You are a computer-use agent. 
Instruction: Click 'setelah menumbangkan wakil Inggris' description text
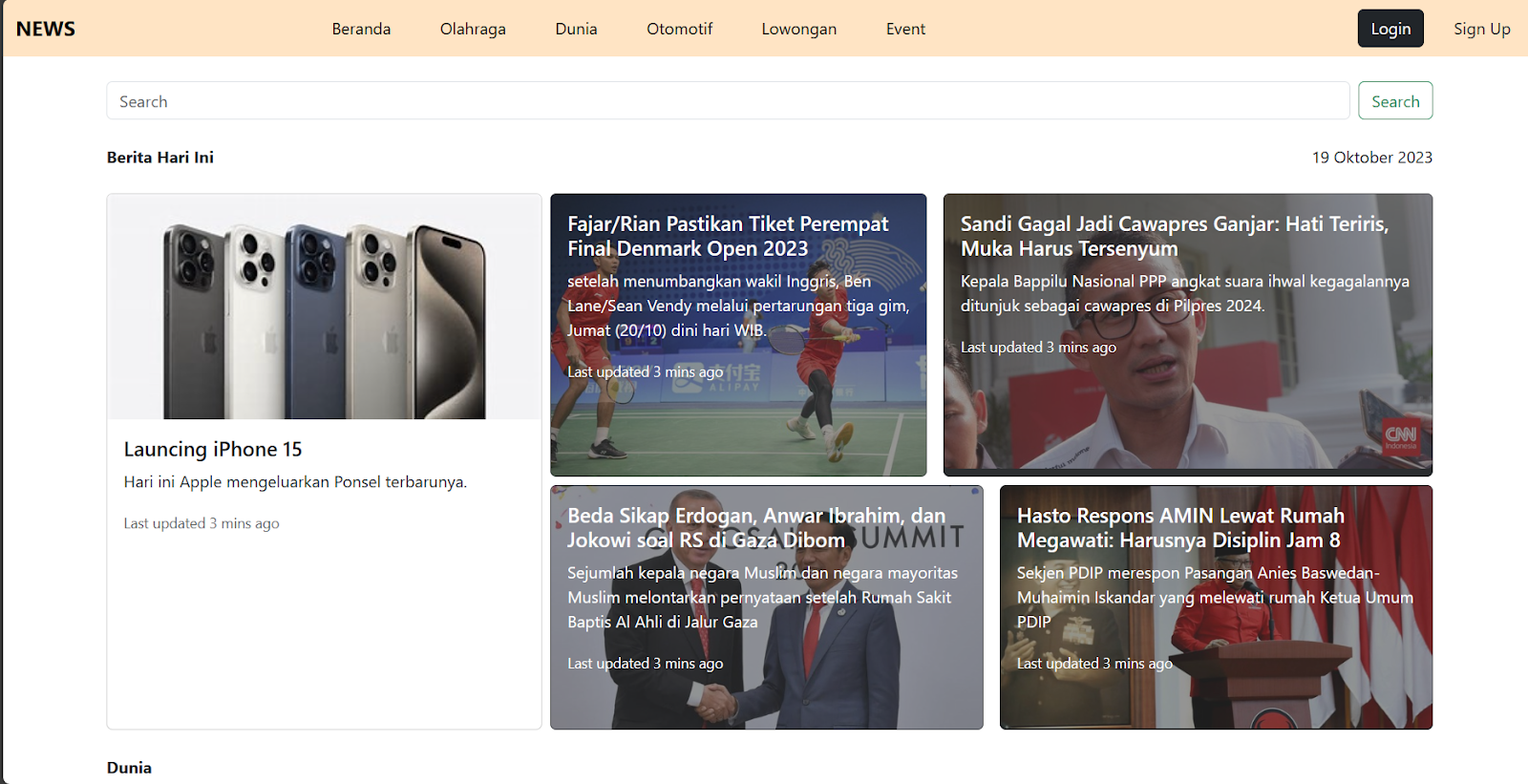coord(738,306)
